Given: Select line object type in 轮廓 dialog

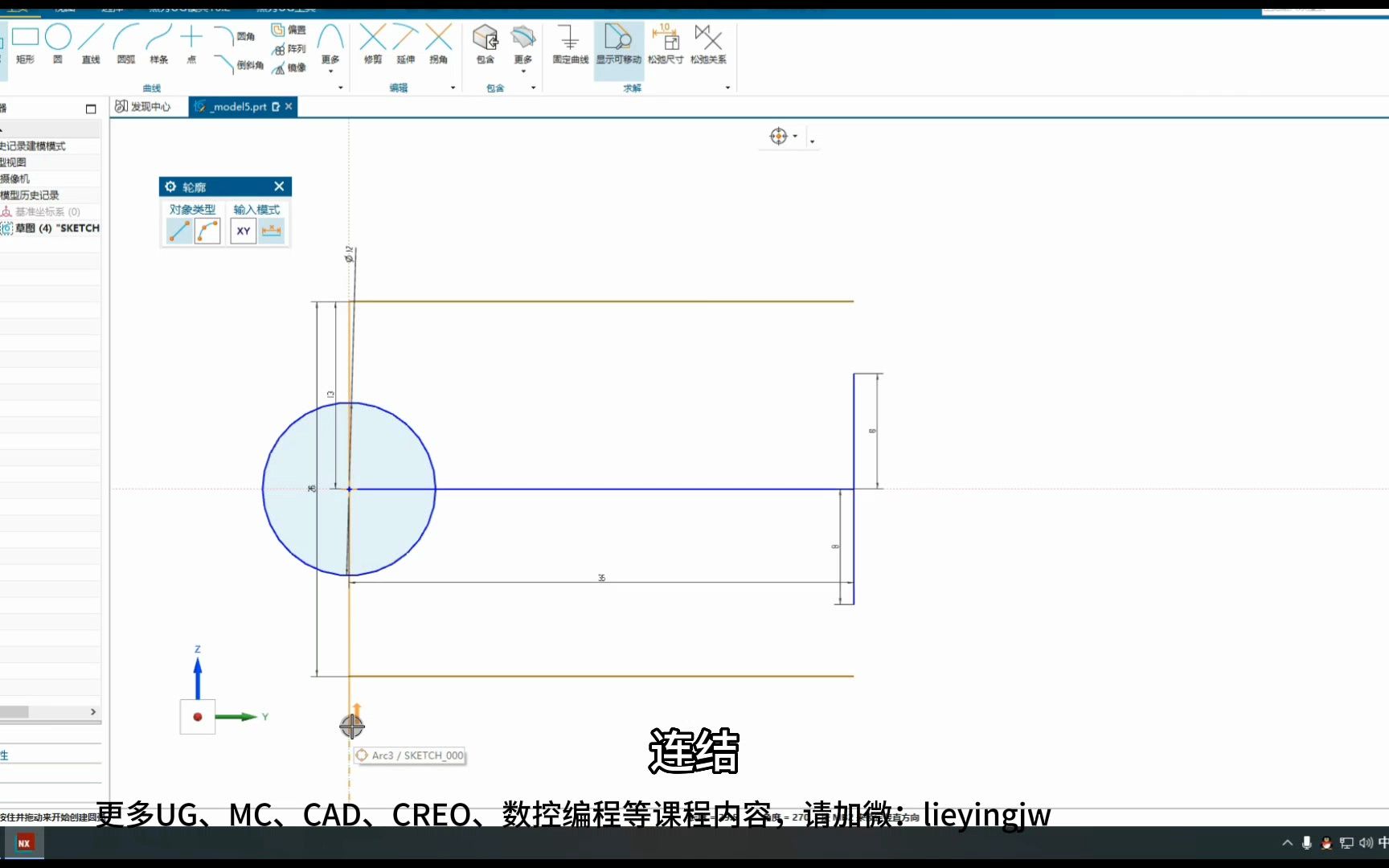Looking at the screenshot, I should click(x=178, y=231).
